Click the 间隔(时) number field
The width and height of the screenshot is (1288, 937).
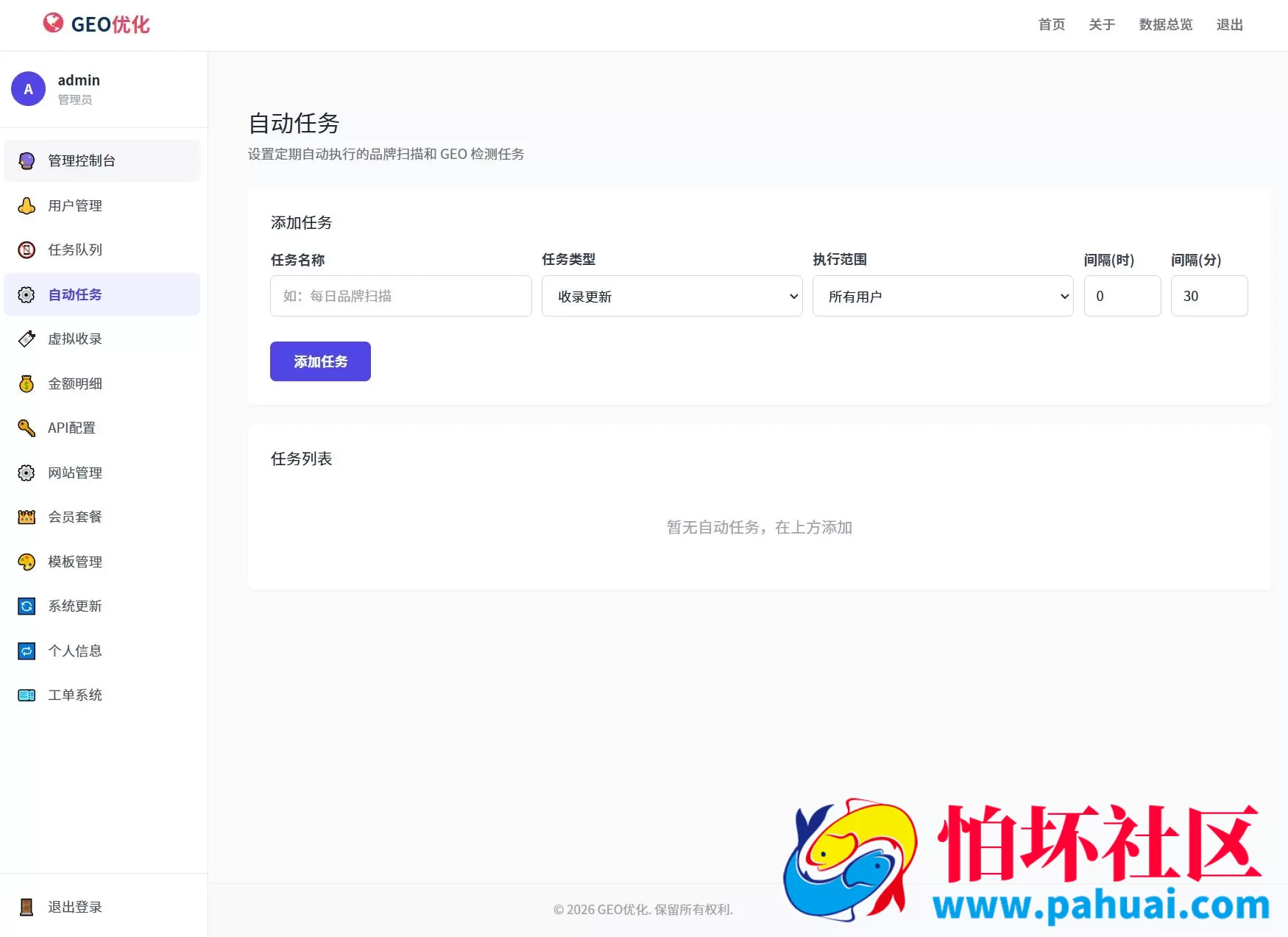point(1122,296)
